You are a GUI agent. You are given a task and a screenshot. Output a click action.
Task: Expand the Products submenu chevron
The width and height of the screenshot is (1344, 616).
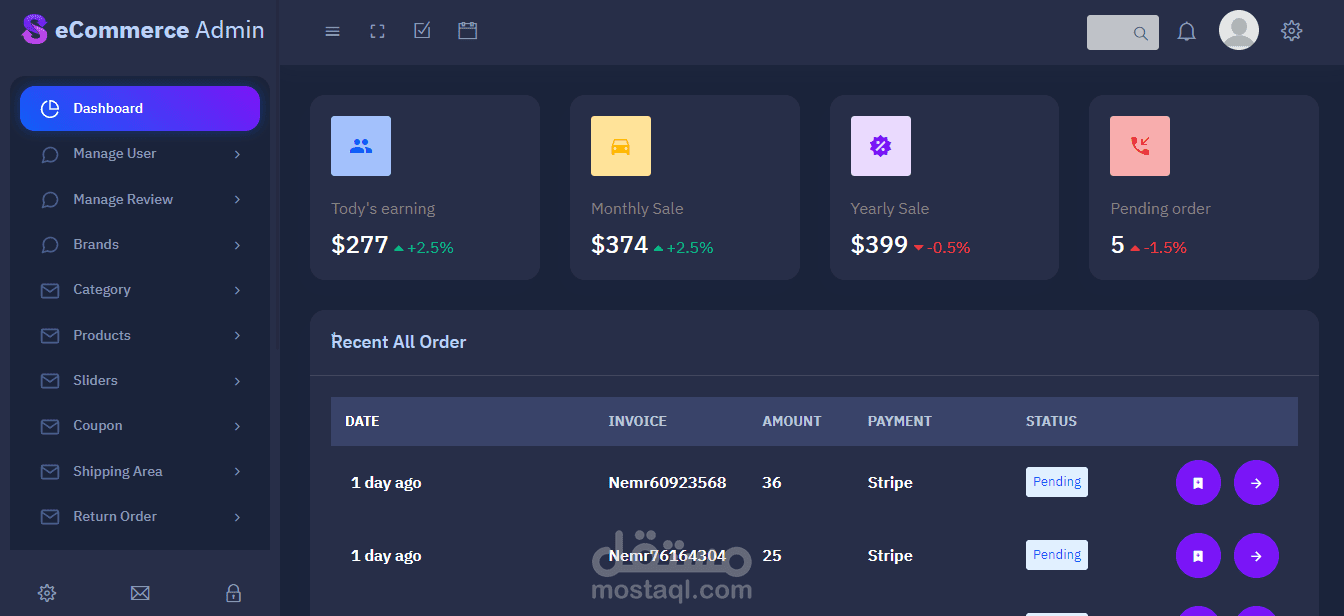point(237,336)
